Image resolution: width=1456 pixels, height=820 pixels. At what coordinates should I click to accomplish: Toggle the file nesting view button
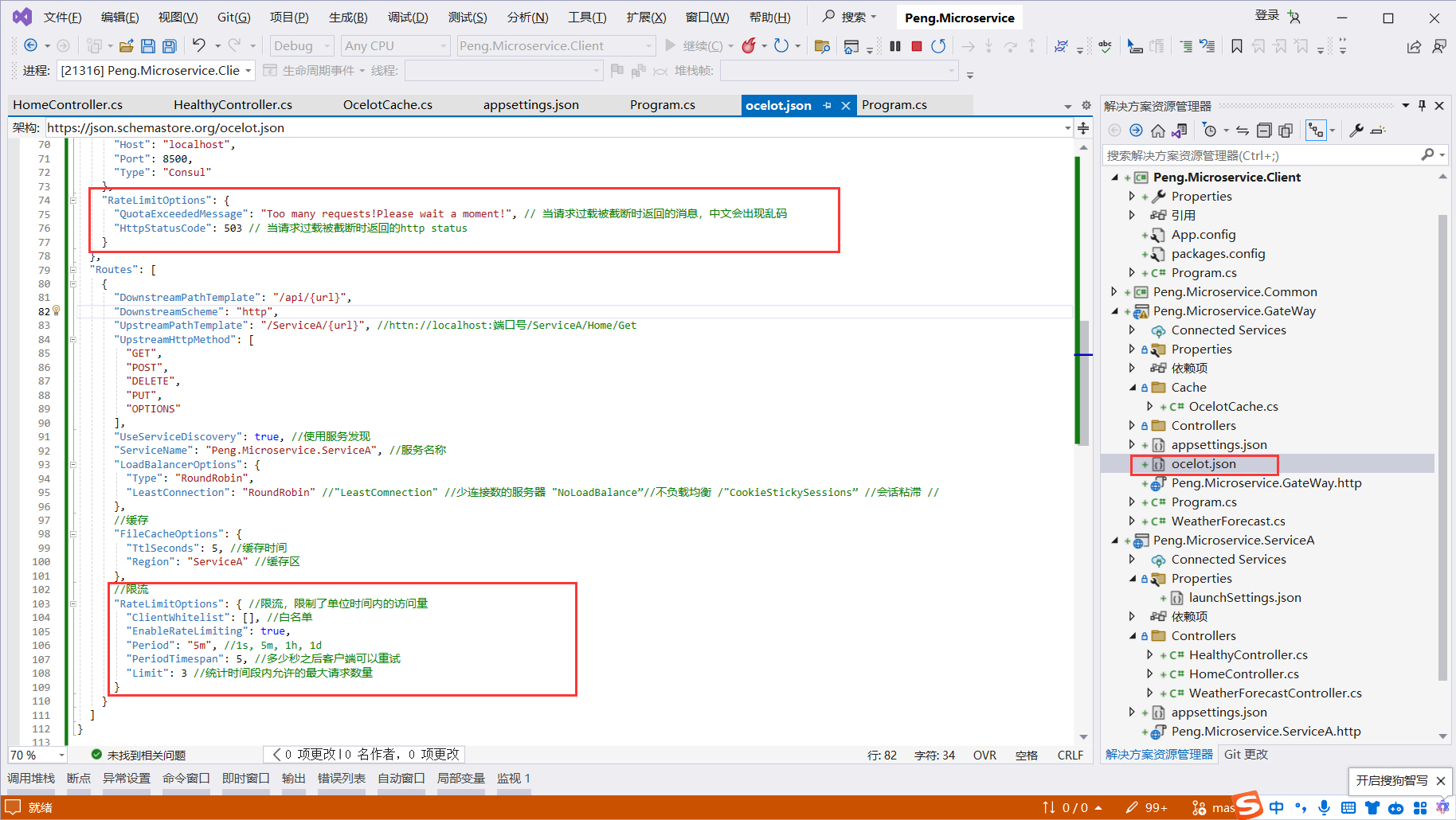click(x=1316, y=131)
